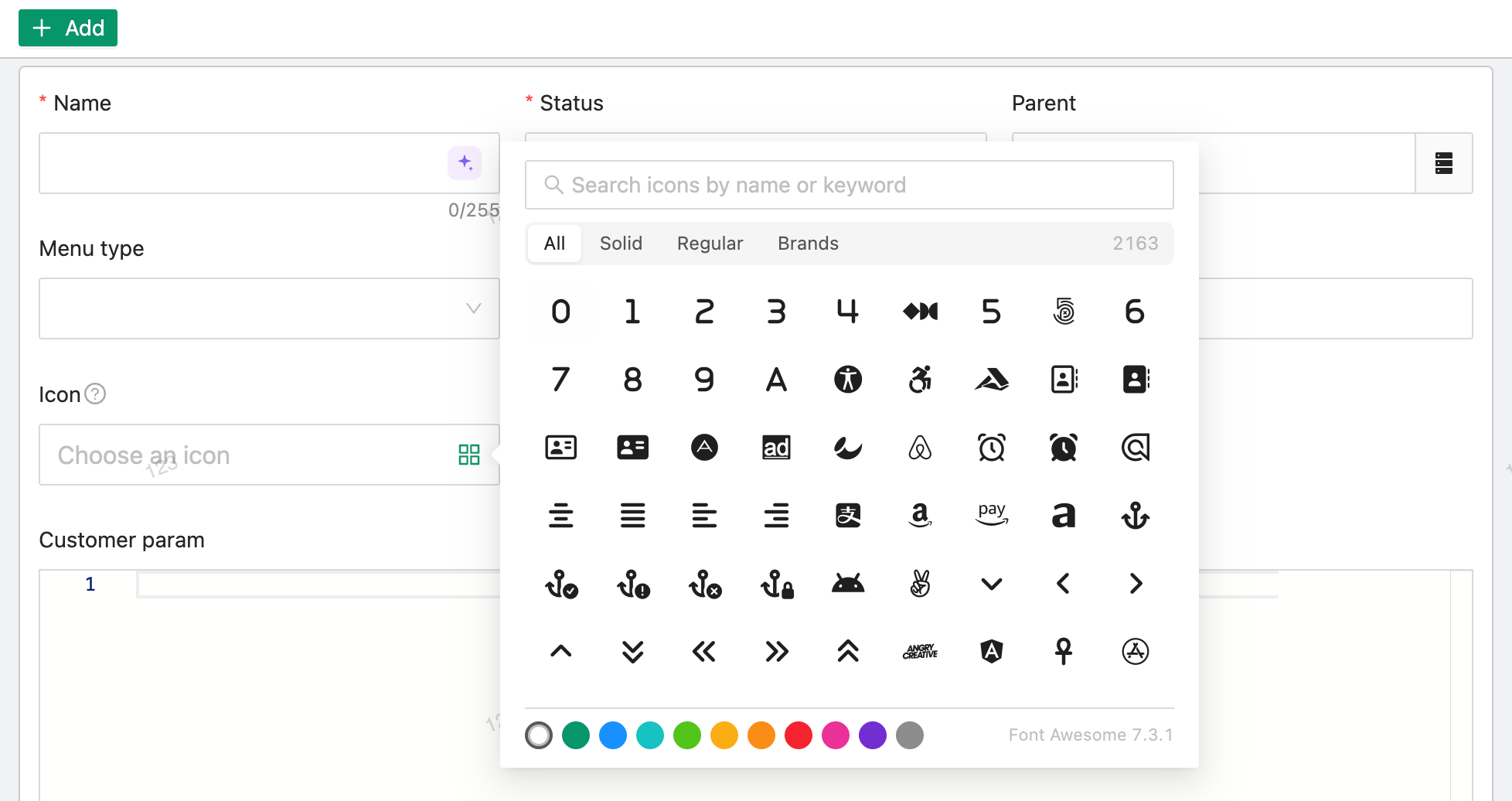Switch to the All icons tab

pos(555,244)
